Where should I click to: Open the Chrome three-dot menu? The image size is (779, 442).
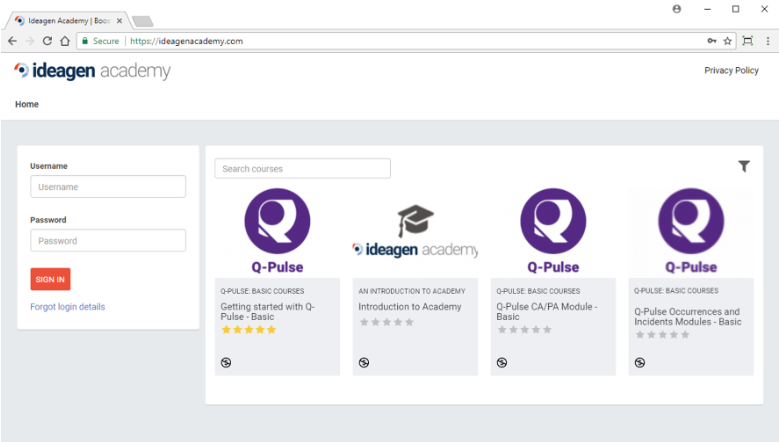pos(768,41)
